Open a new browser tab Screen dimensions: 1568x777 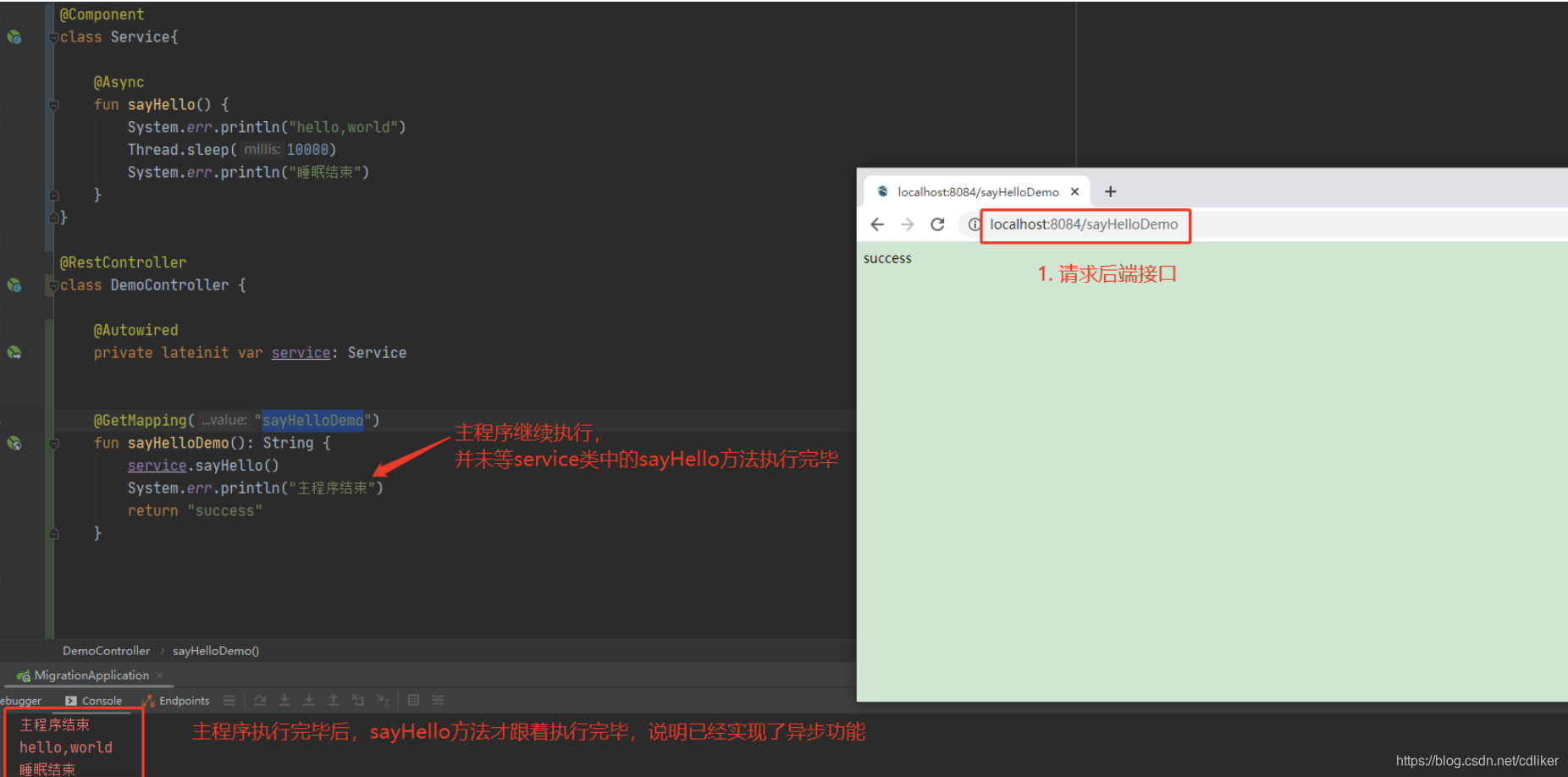pyautogui.click(x=1111, y=192)
